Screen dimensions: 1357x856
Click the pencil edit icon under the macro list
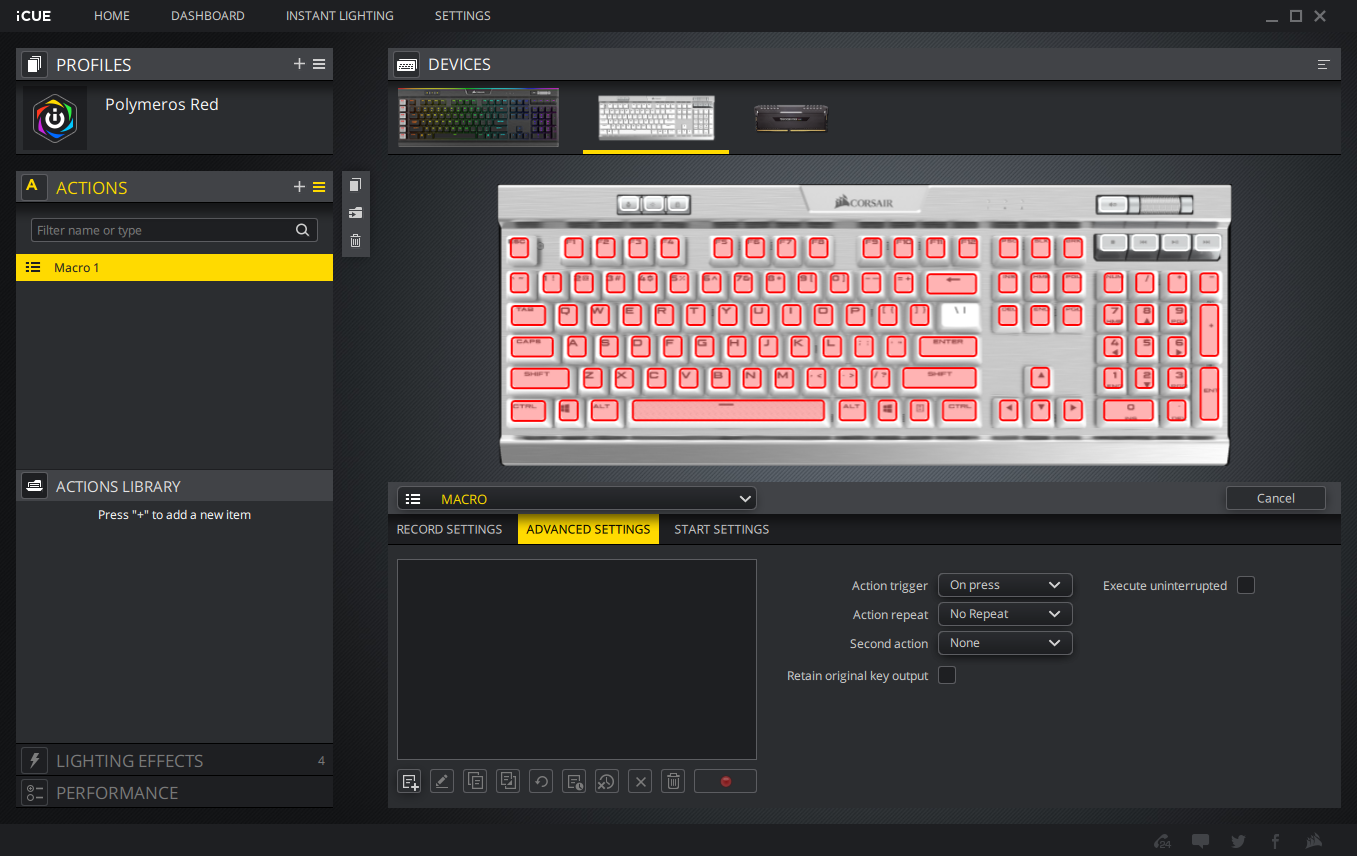click(x=442, y=781)
